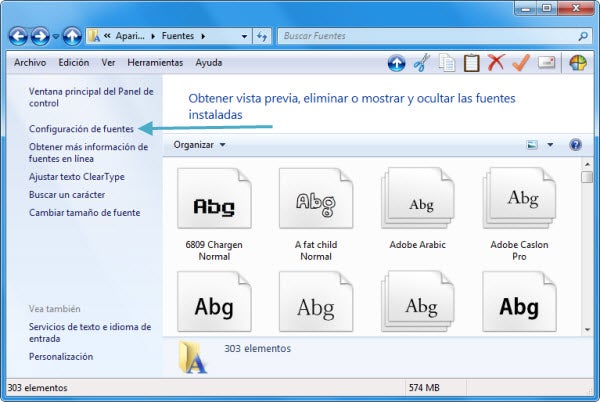The width and height of the screenshot is (600, 402).
Task: Click the red X Delete icon
Action: 496,63
